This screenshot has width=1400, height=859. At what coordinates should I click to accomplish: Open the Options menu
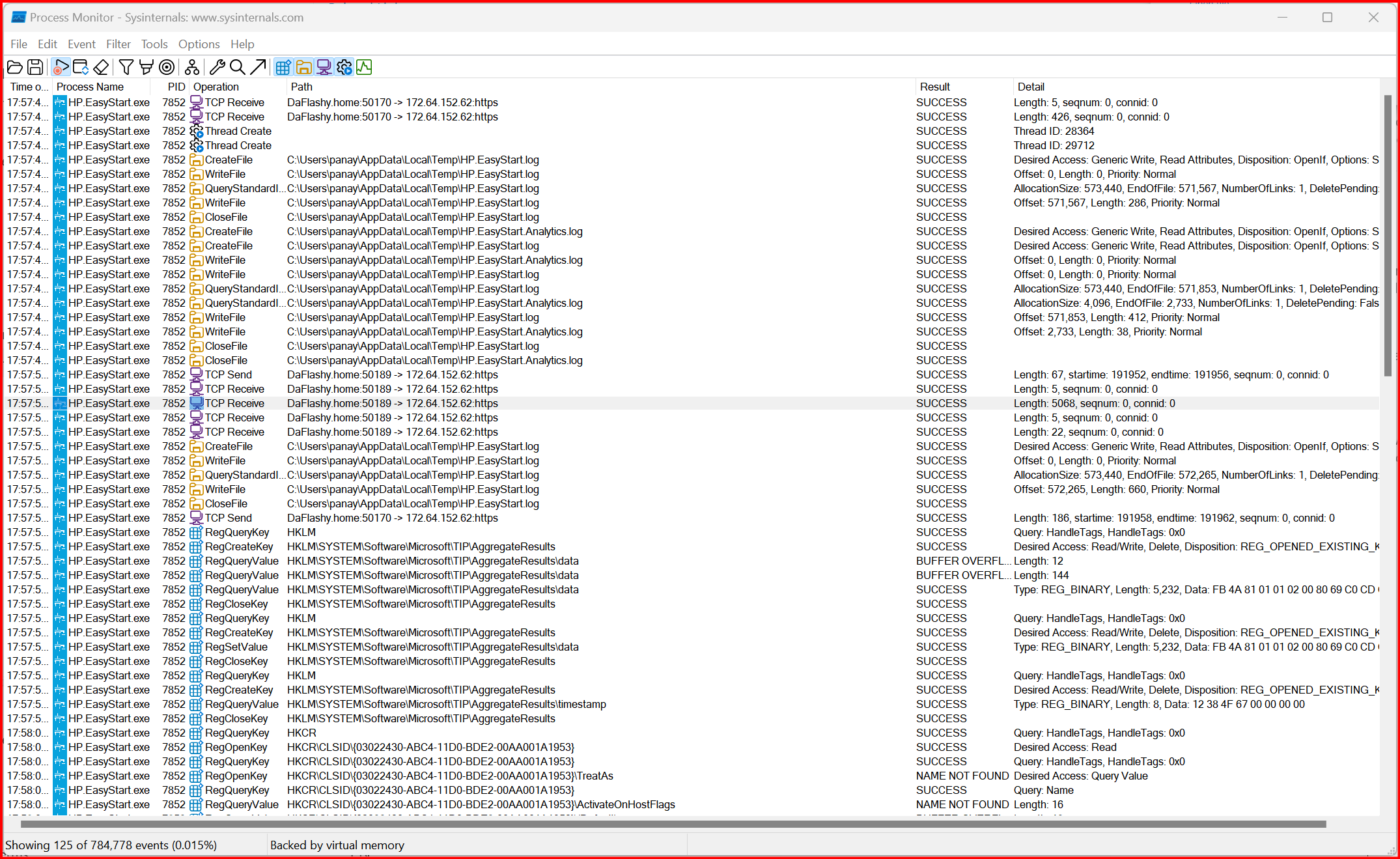click(x=199, y=44)
